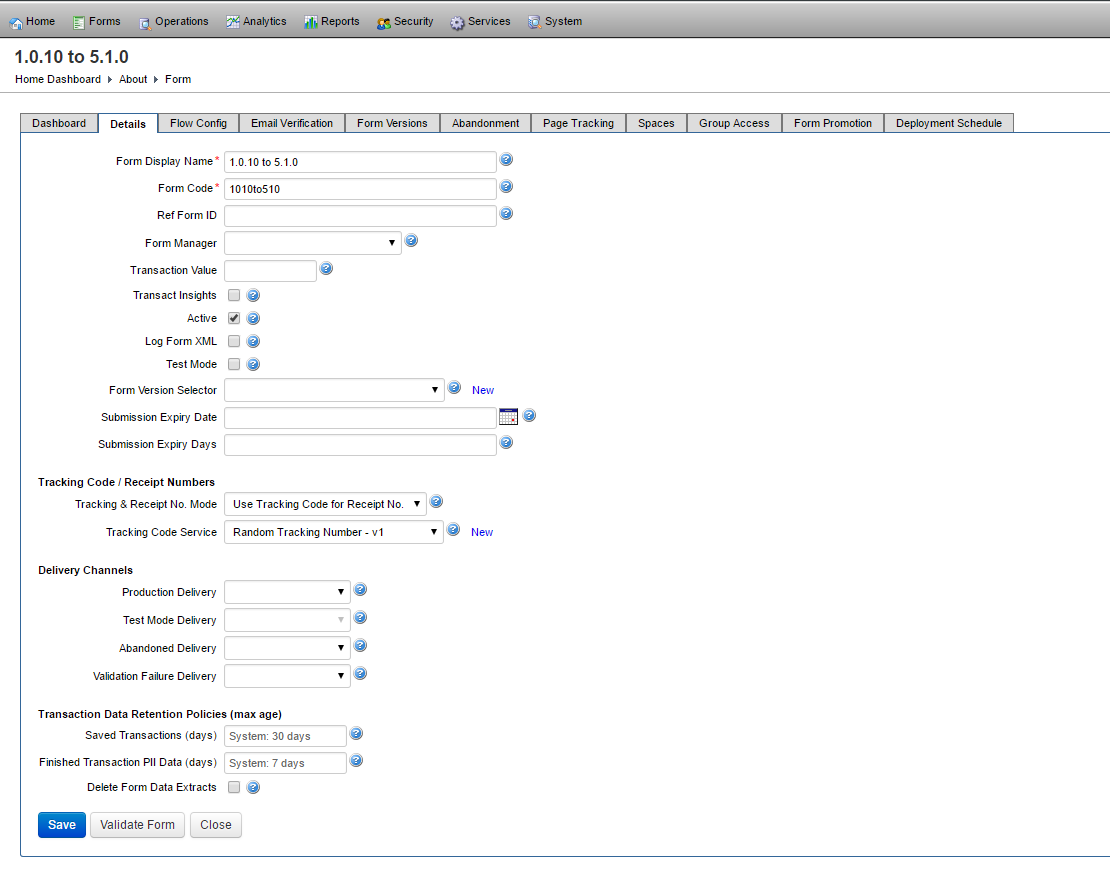
Task: Click help icon beside Log Form XML
Action: (x=253, y=341)
